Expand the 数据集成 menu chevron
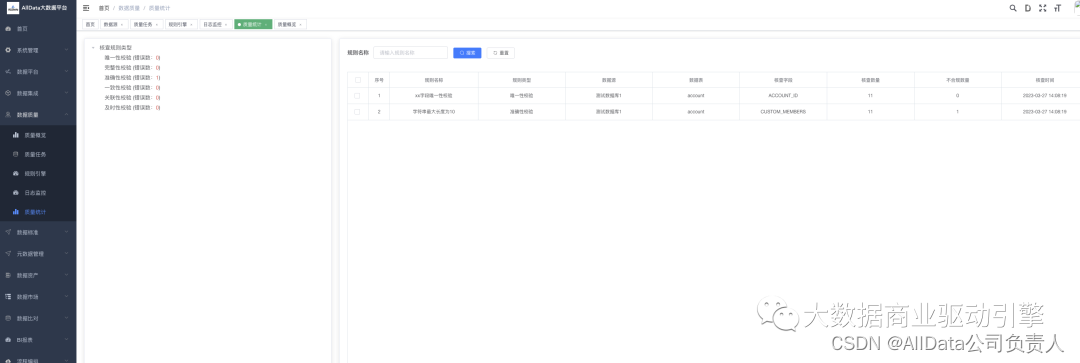1080x363 pixels. [x=67, y=93]
